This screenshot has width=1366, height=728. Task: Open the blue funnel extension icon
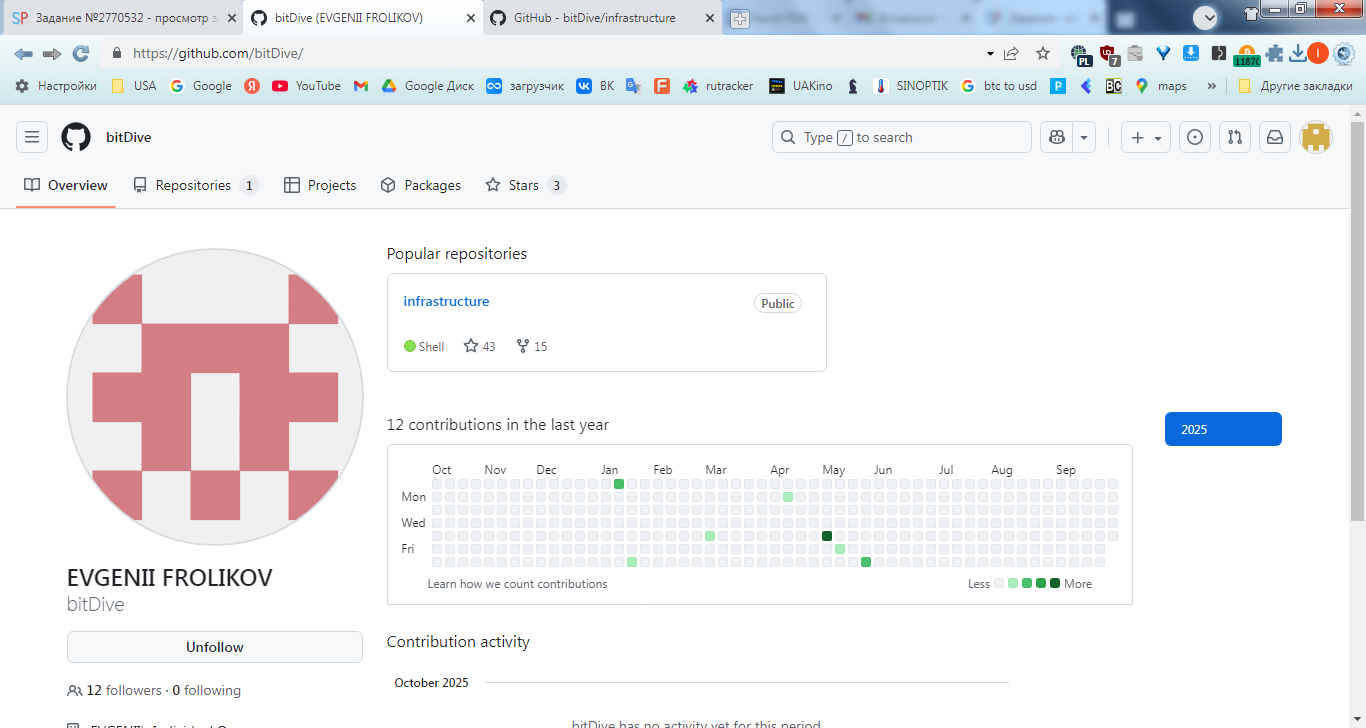pyautogui.click(x=1163, y=53)
